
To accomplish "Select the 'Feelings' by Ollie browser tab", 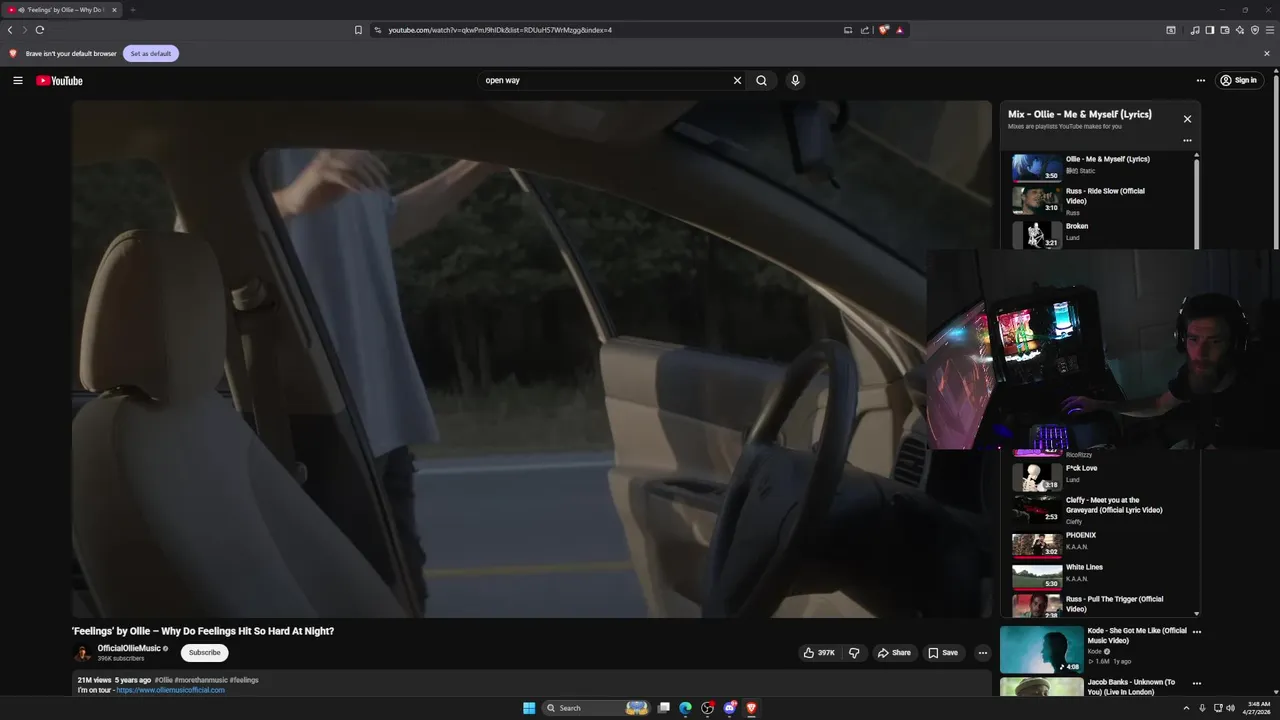I will click(x=63, y=10).
